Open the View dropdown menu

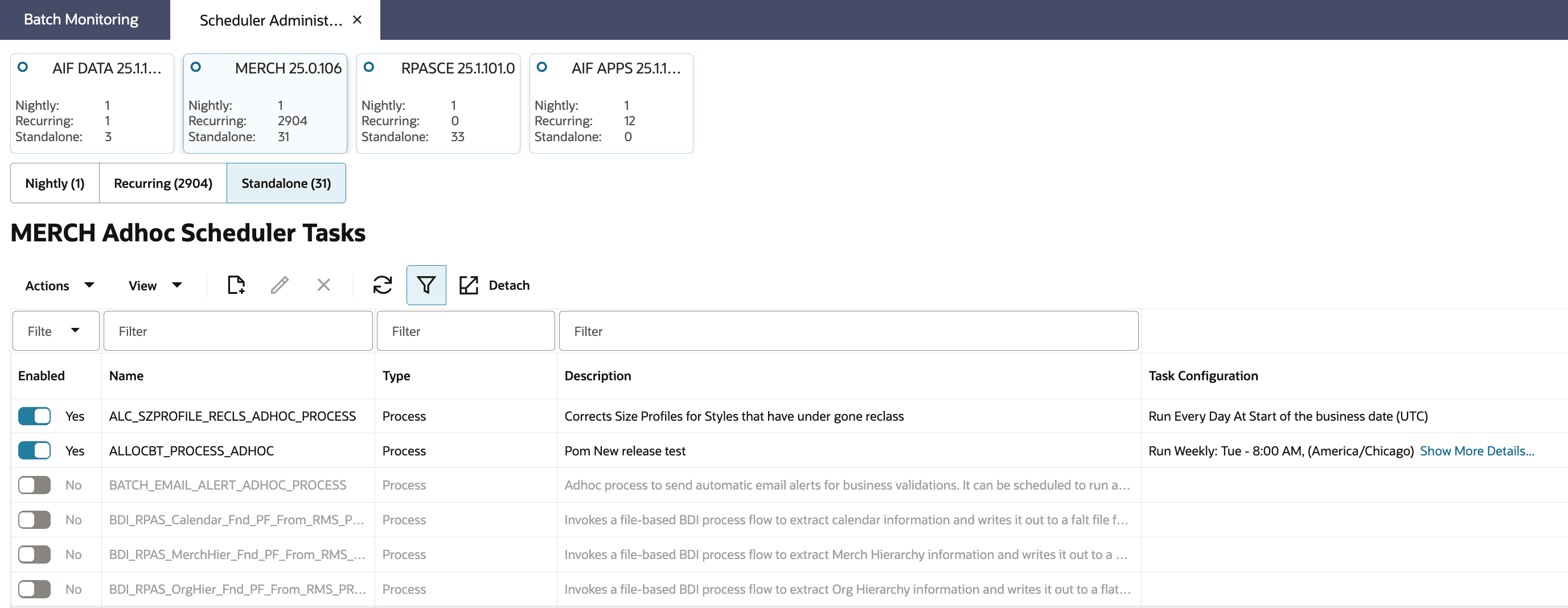[155, 285]
